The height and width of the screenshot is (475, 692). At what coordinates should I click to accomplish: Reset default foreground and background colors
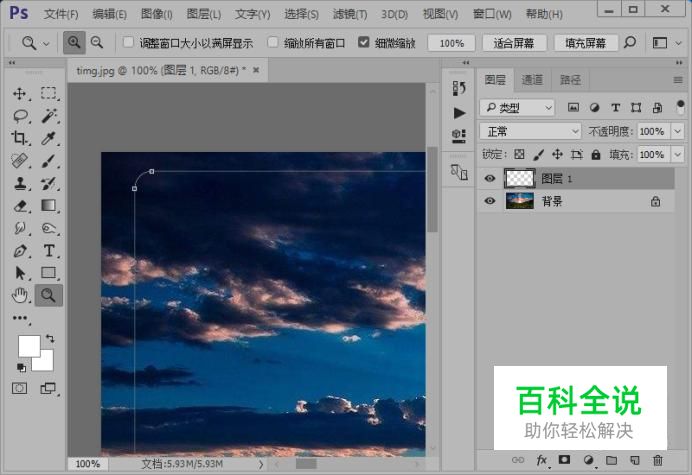pos(21,367)
